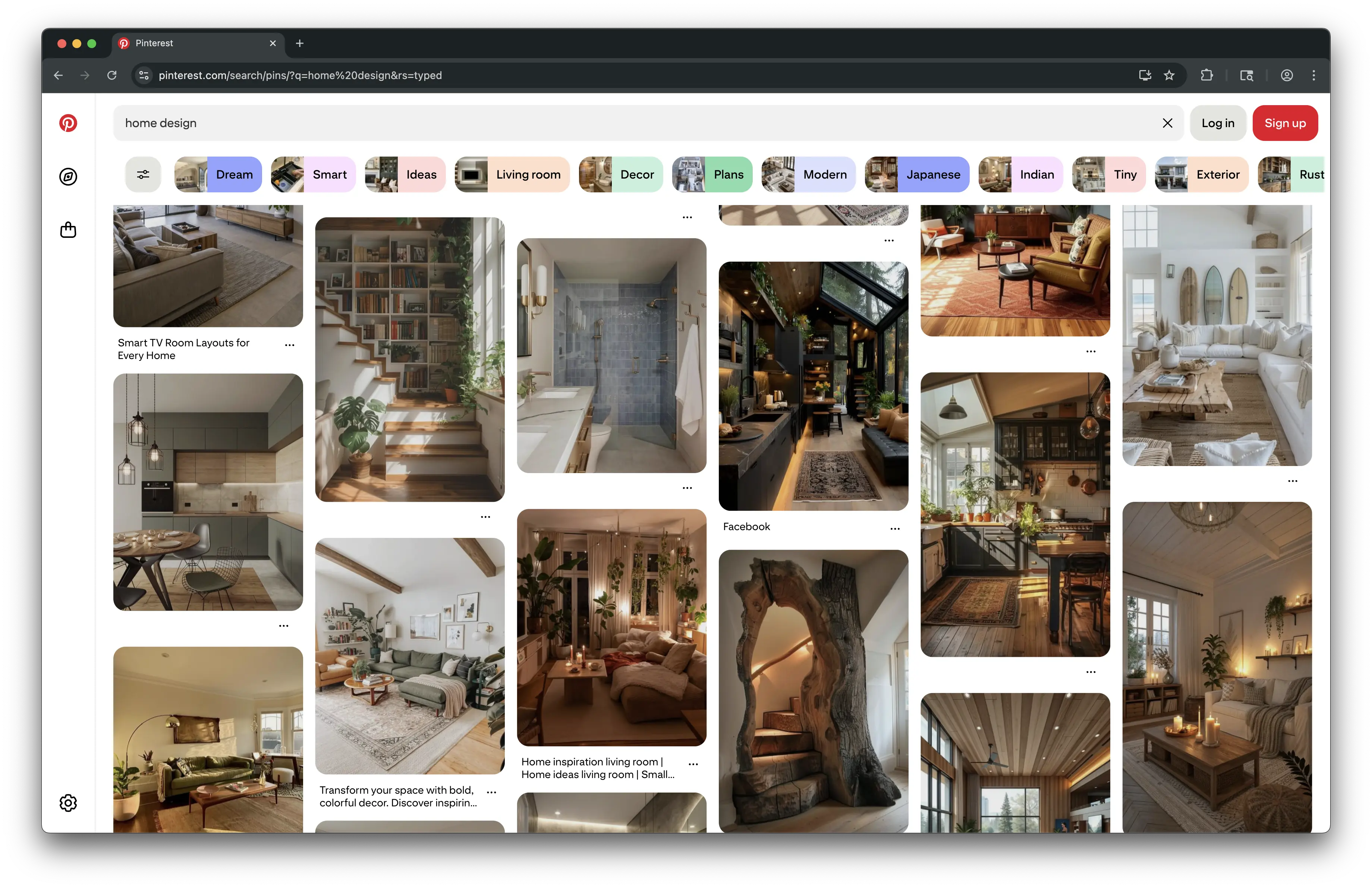This screenshot has width=1372, height=888.
Task: Open more options for Home inspiration living room pin
Action: coord(693,764)
